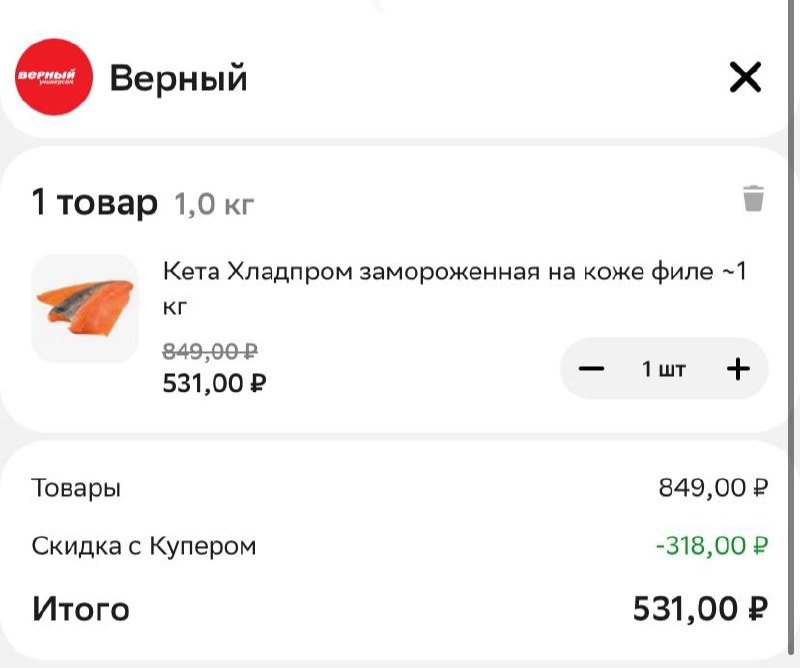The width and height of the screenshot is (800, 668).
Task: Click the 531,00 ₽ discounted product price
Action: tap(214, 382)
